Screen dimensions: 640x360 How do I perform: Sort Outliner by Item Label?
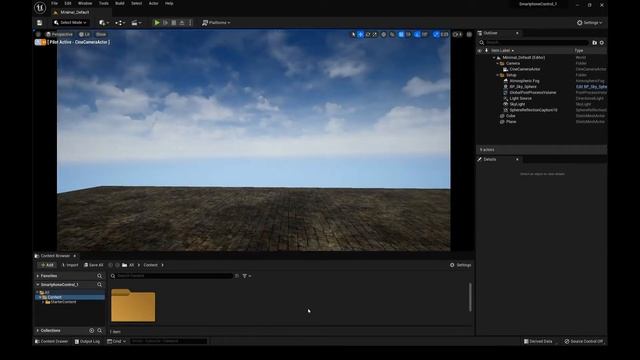click(x=501, y=51)
